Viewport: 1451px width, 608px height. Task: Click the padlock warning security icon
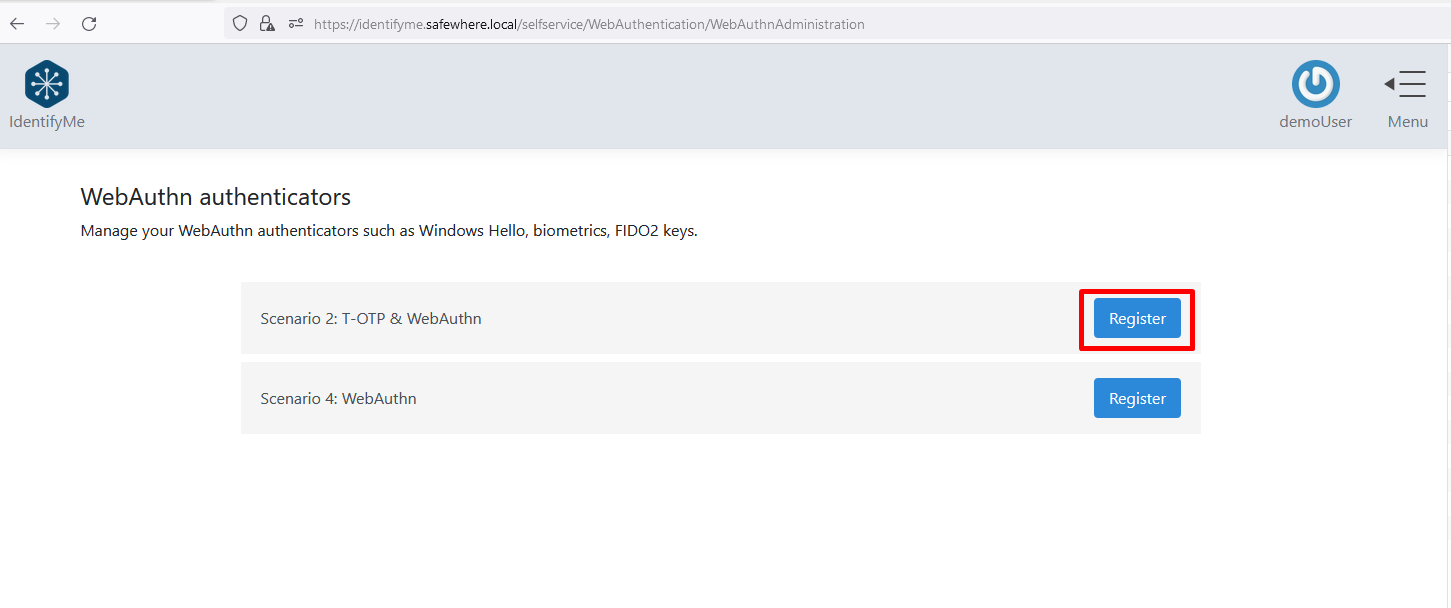tap(267, 24)
